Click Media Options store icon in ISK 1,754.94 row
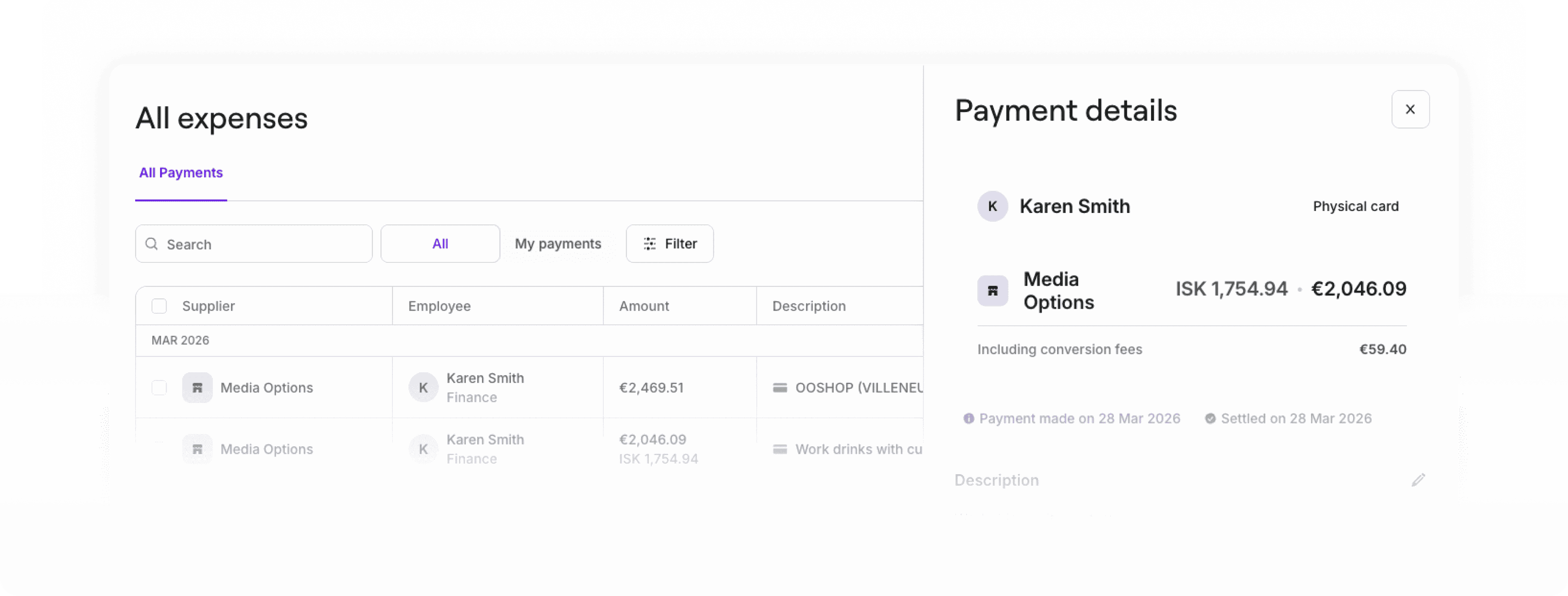This screenshot has width=1568, height=596. (197, 449)
